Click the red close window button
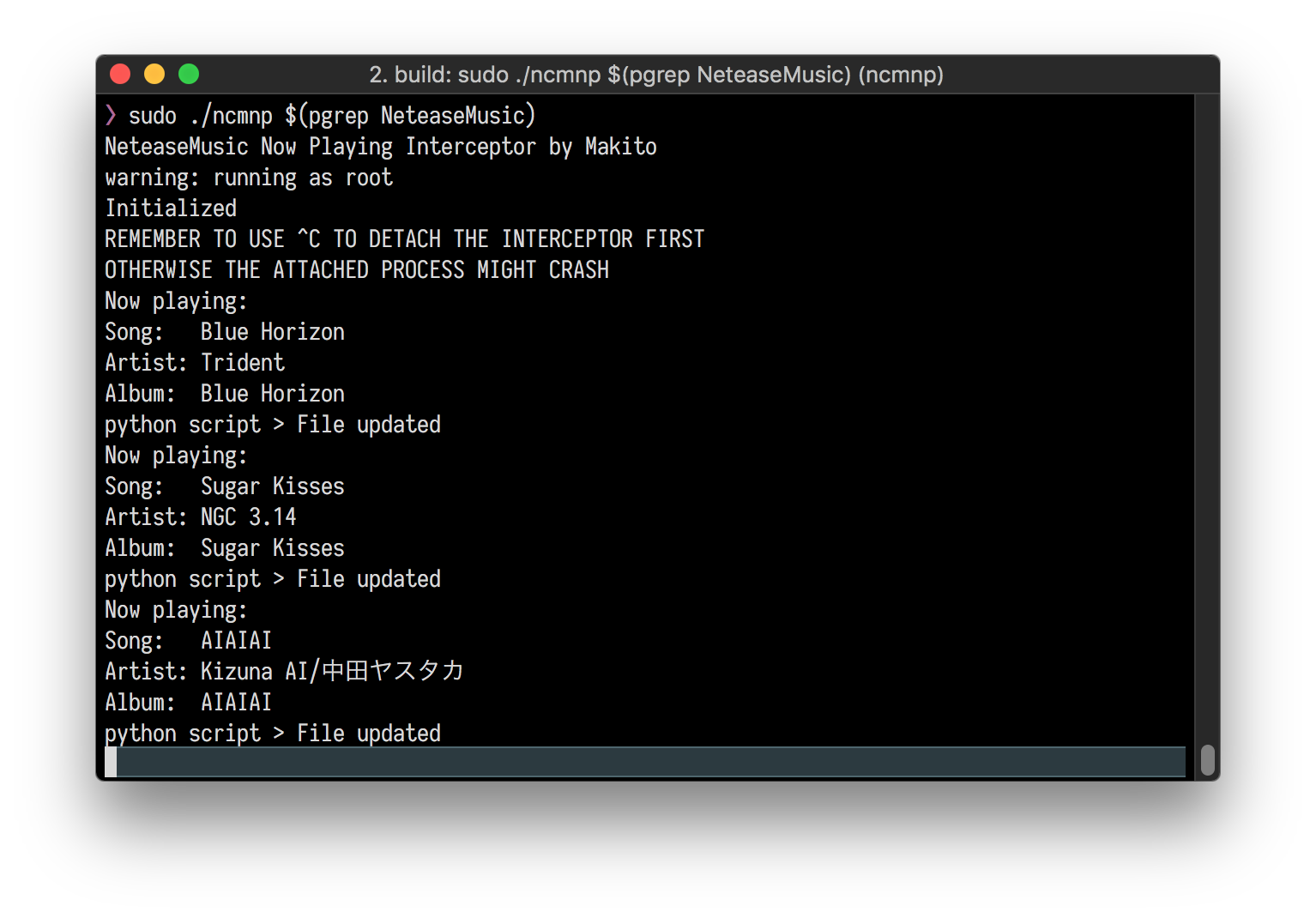Screen dimensions: 1316x918 point(120,75)
